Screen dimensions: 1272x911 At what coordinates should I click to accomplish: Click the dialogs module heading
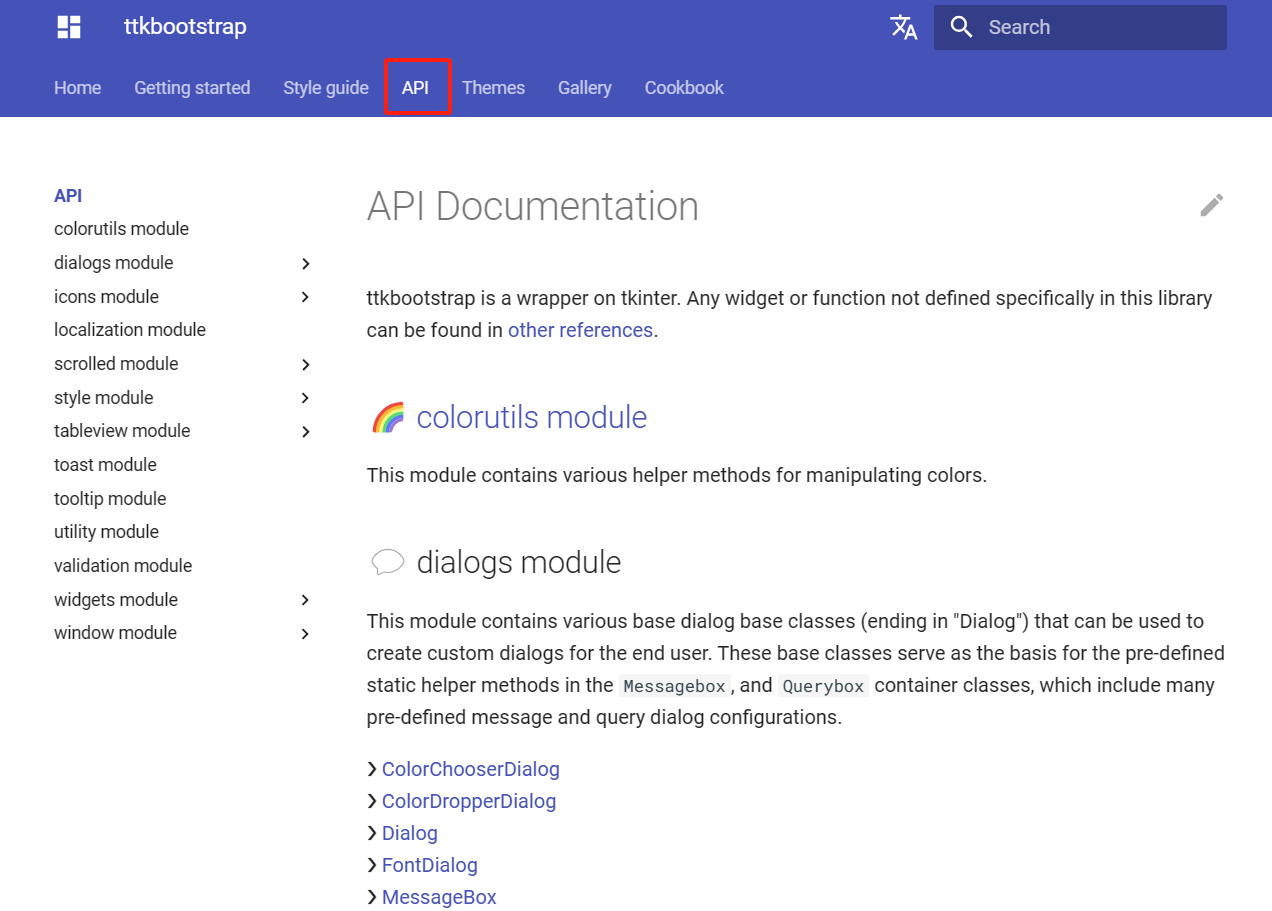pos(519,562)
